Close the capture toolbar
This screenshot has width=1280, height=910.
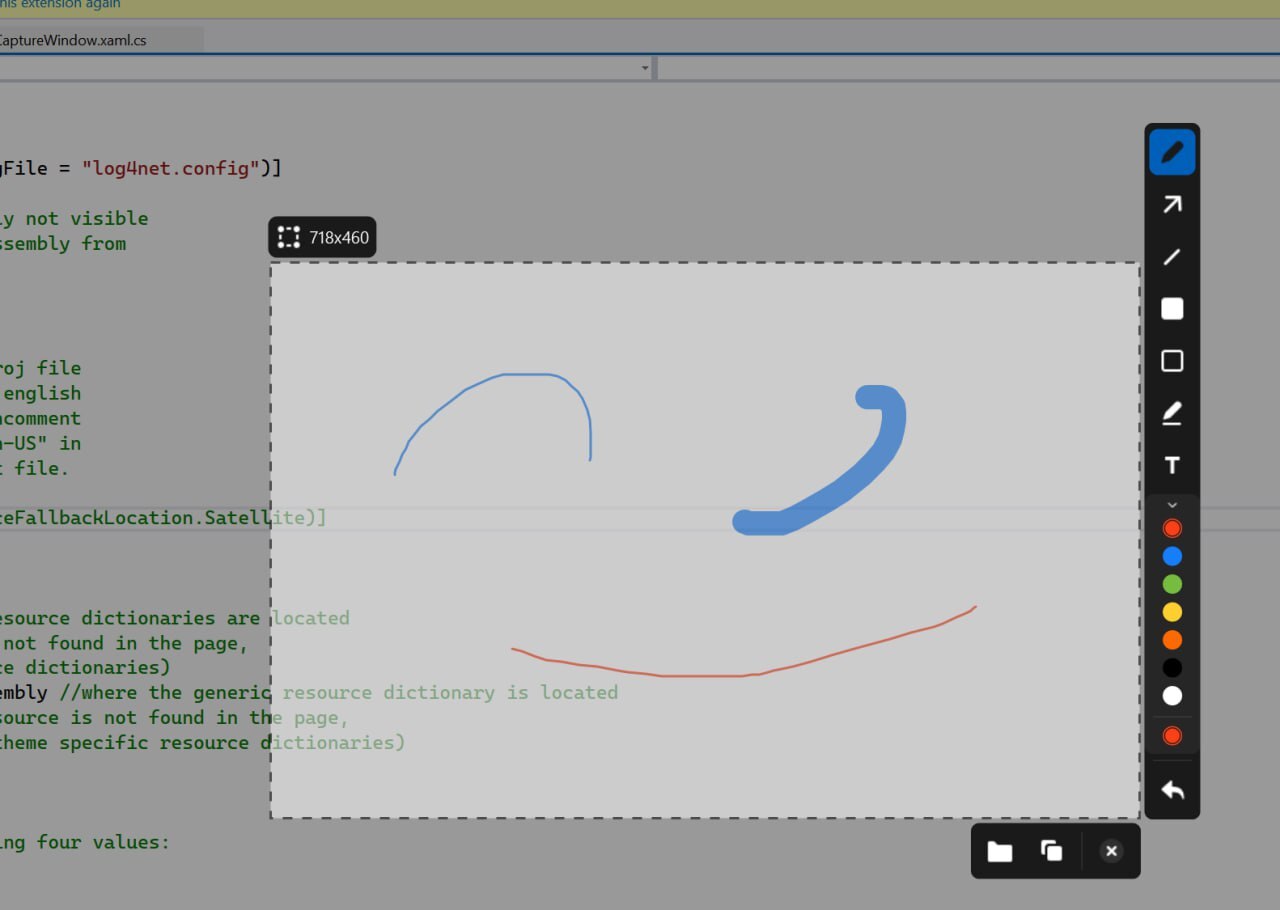click(1111, 851)
